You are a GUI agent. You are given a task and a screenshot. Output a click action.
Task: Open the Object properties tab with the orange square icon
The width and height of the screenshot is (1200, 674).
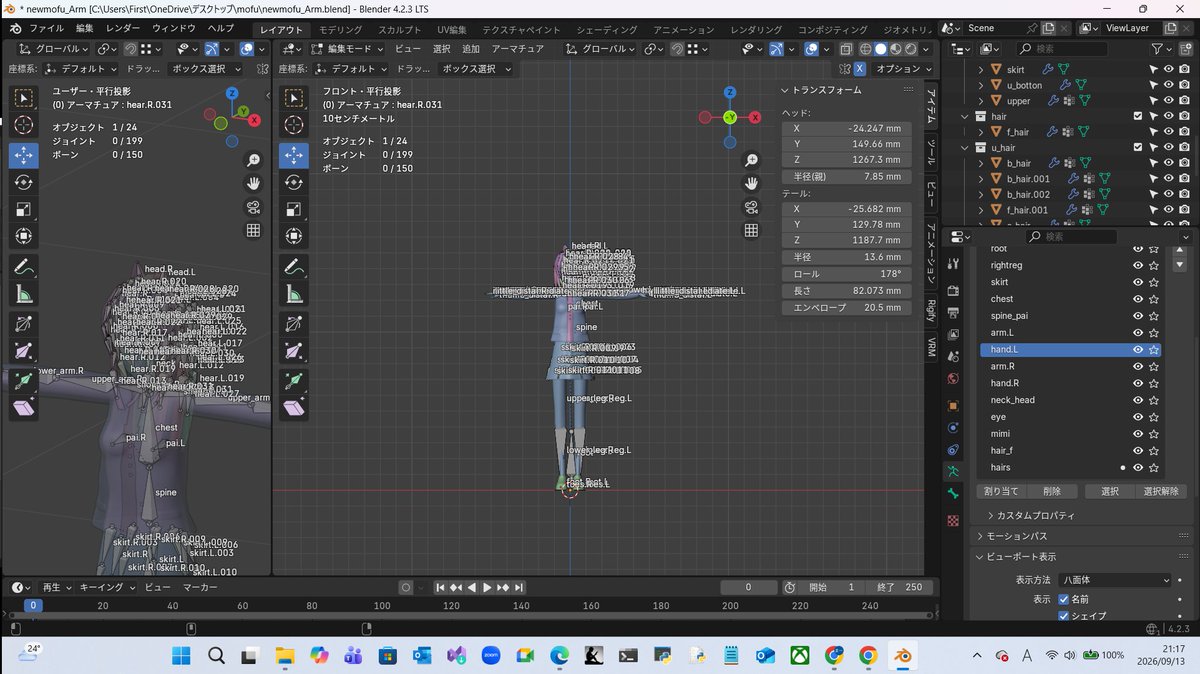(x=953, y=405)
